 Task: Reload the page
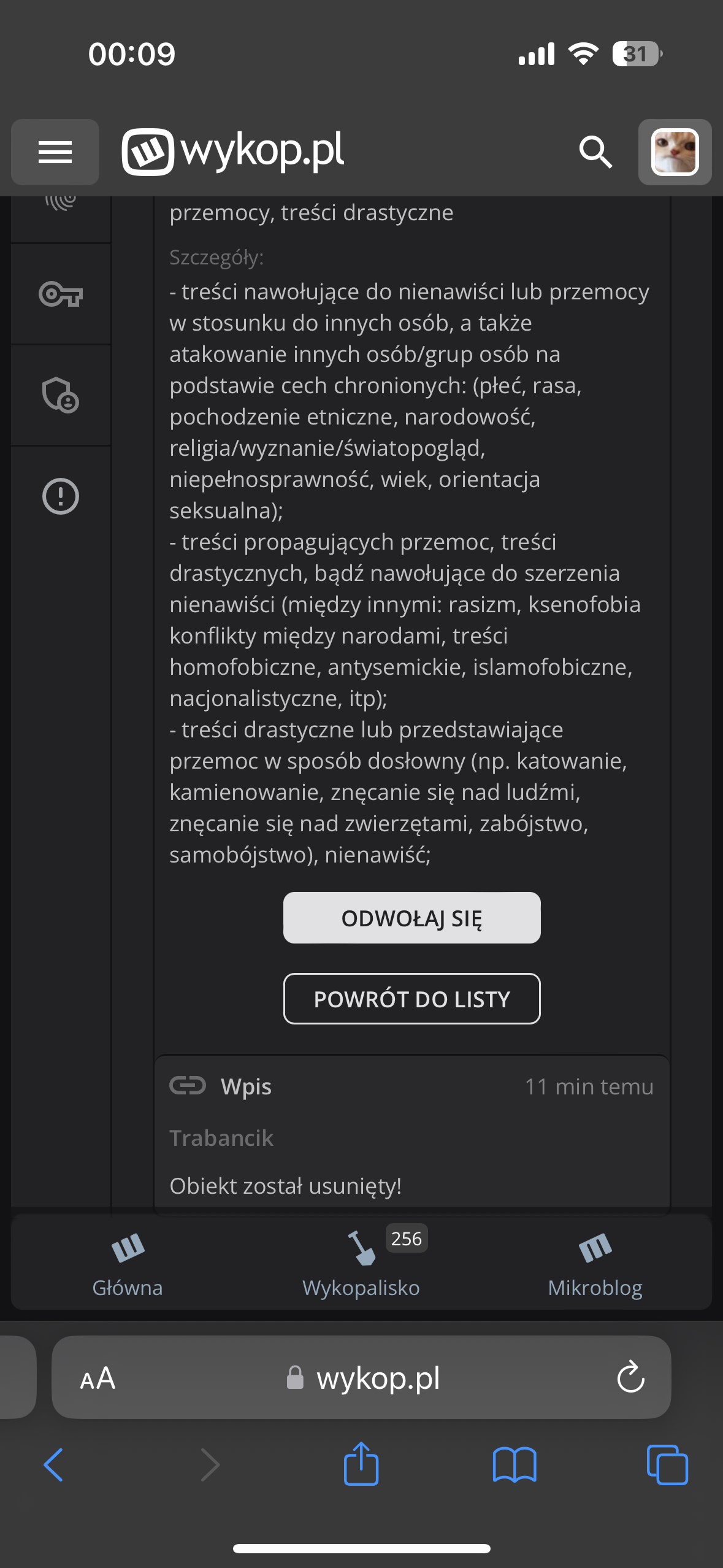(630, 1378)
